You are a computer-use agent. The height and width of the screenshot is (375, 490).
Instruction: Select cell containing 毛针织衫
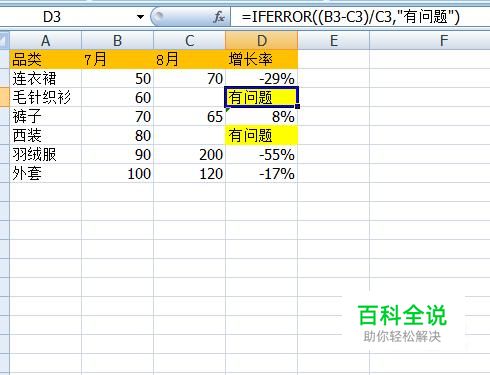click(45, 97)
